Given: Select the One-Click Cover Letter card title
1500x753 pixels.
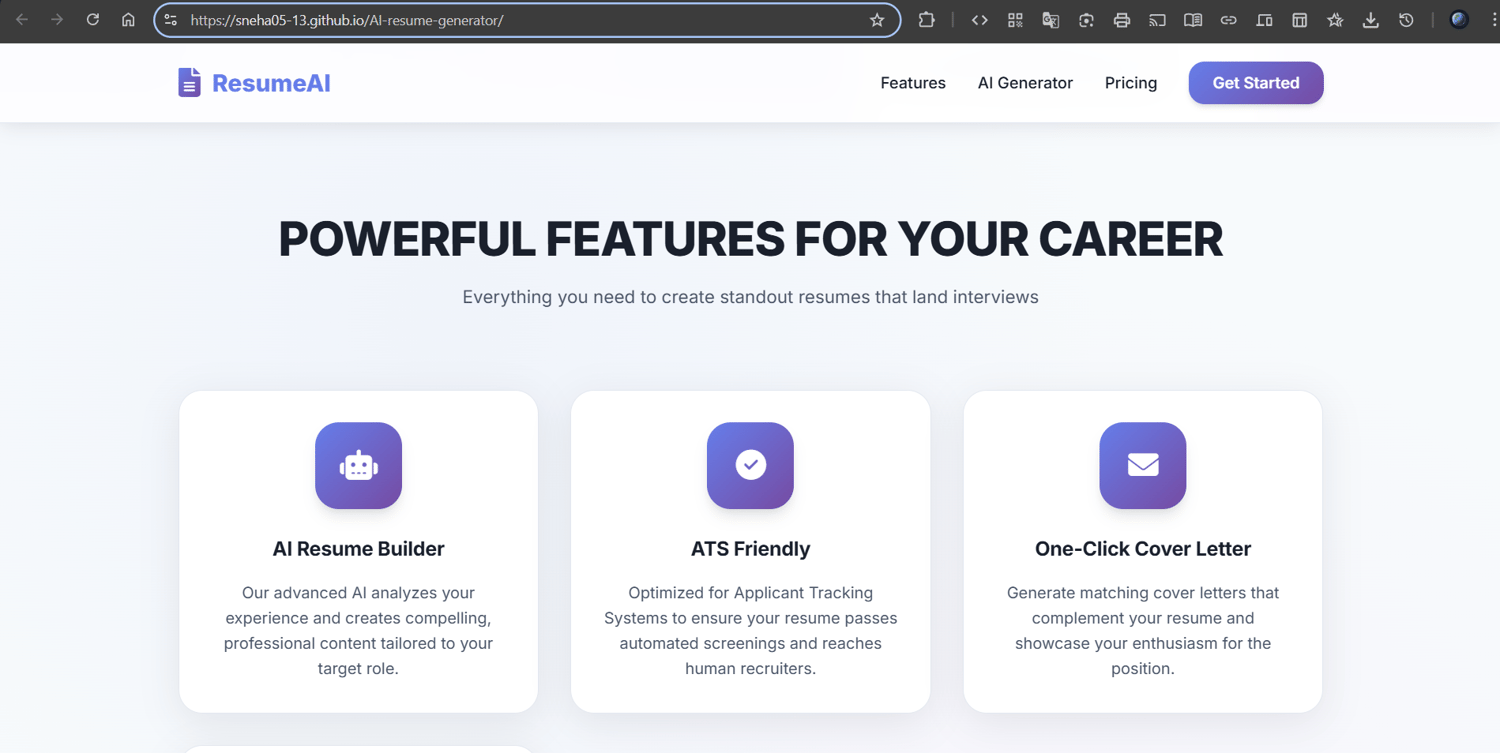Looking at the screenshot, I should (1143, 549).
